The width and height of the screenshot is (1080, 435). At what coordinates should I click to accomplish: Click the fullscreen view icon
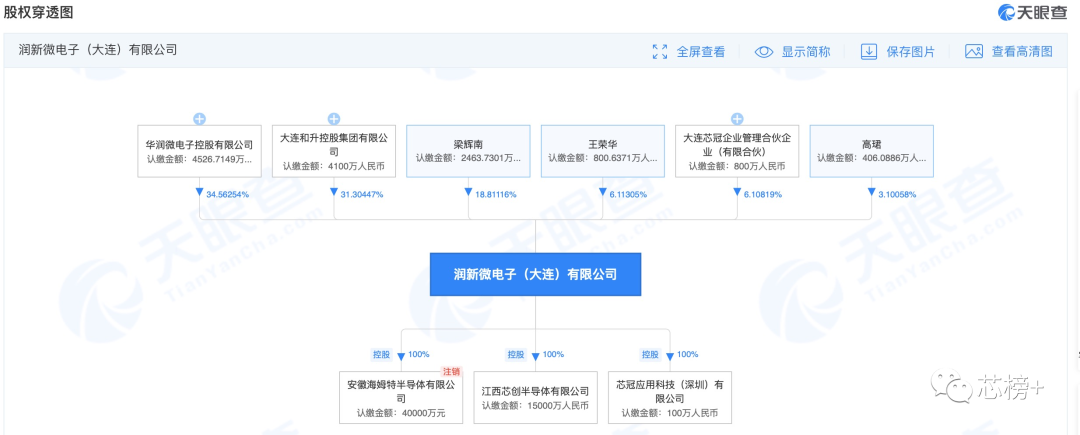pos(660,51)
